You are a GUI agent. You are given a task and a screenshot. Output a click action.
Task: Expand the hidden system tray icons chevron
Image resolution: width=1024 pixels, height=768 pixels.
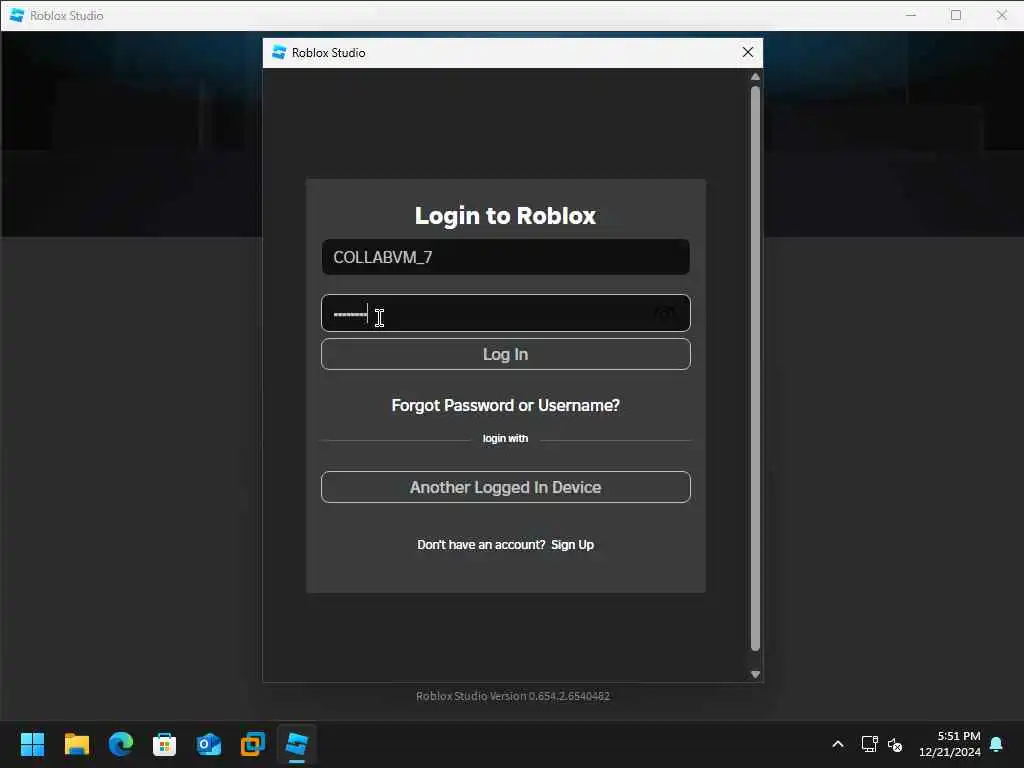[838, 744]
